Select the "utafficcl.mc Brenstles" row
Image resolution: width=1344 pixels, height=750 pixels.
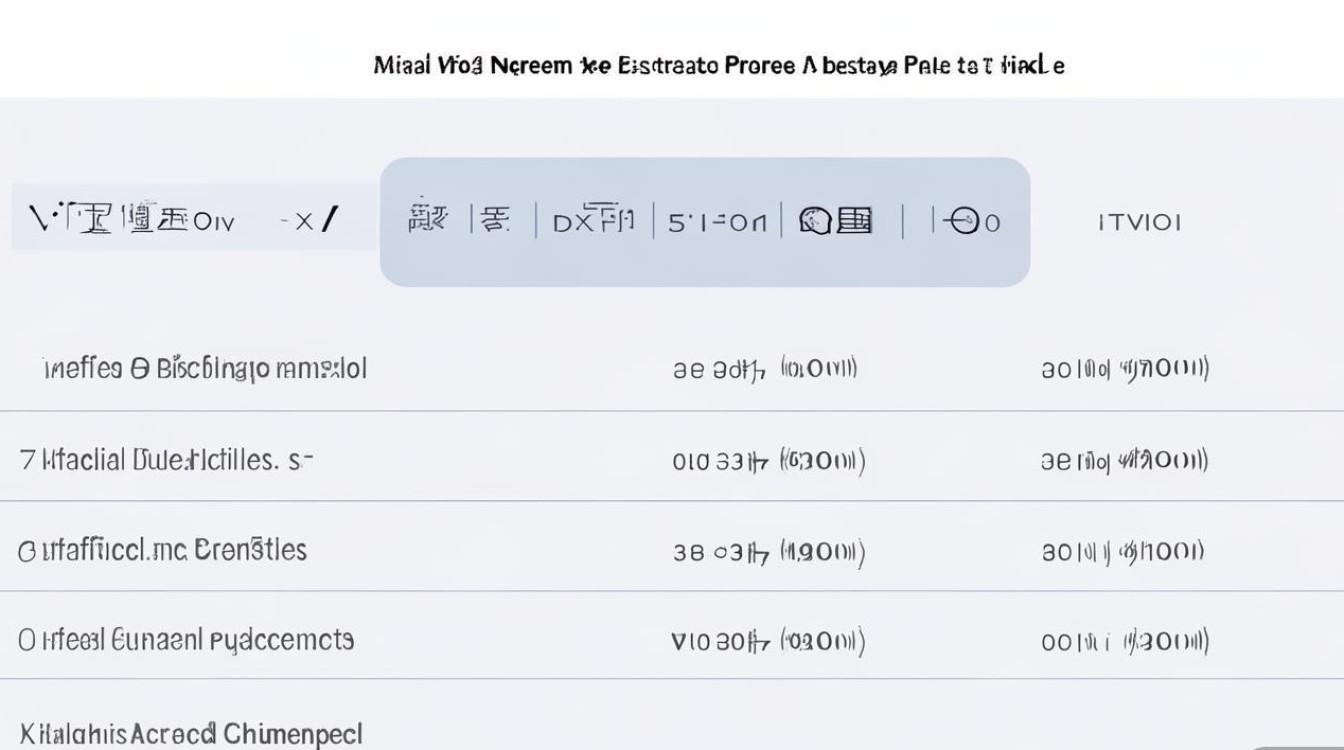coord(162,550)
